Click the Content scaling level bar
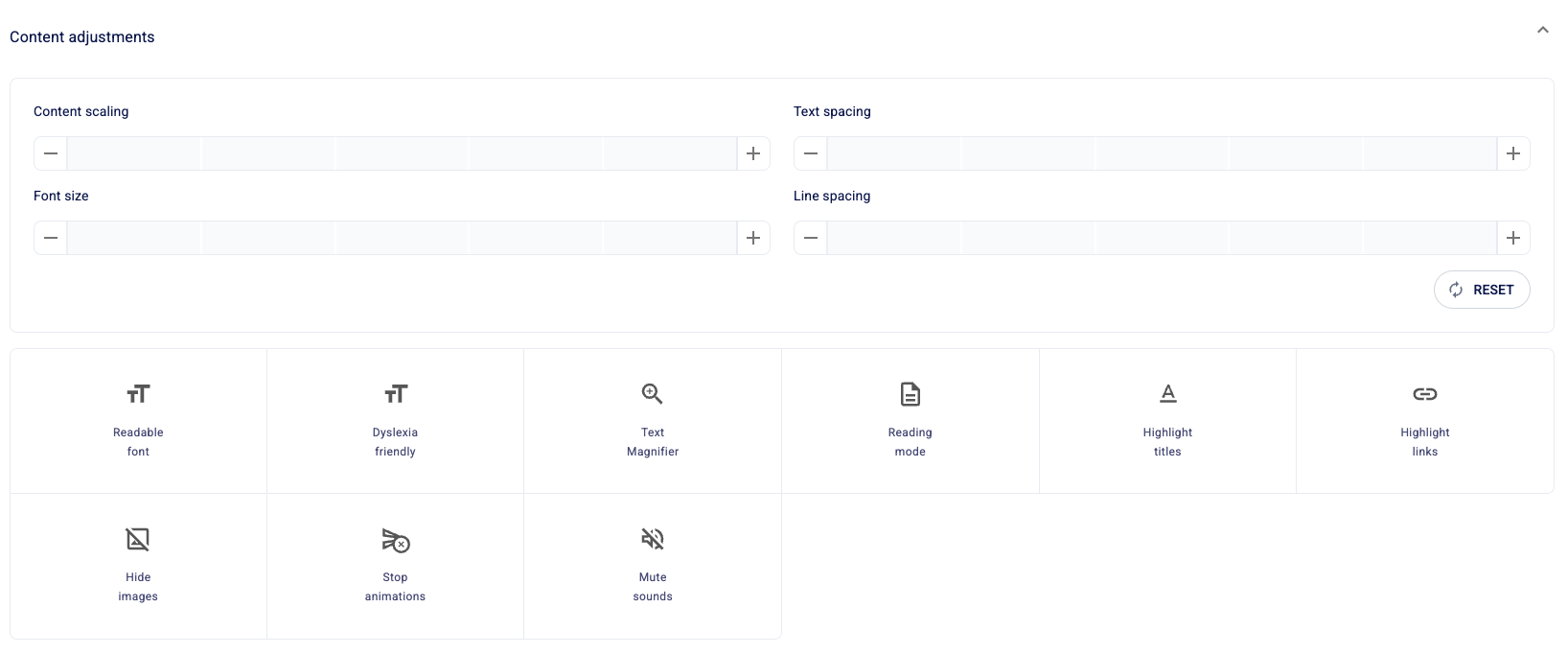The height and width of the screenshot is (654, 1568). tap(402, 153)
